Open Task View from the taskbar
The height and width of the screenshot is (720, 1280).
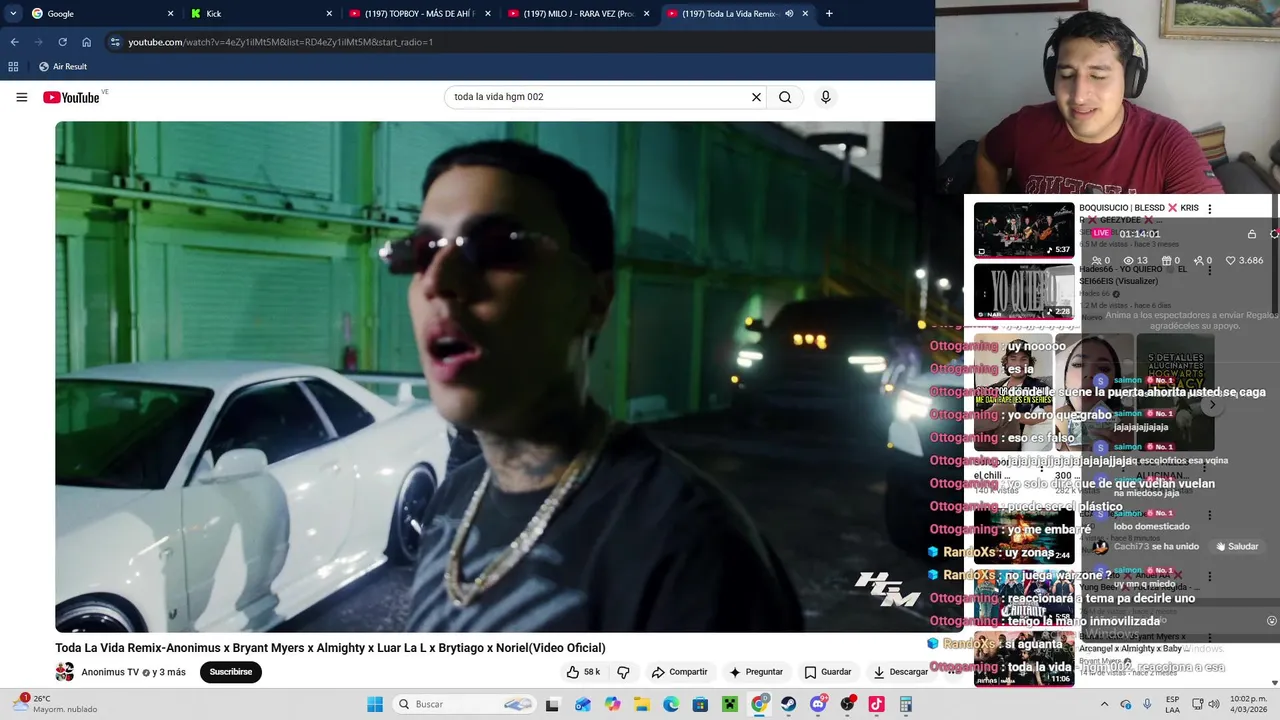pos(552,704)
